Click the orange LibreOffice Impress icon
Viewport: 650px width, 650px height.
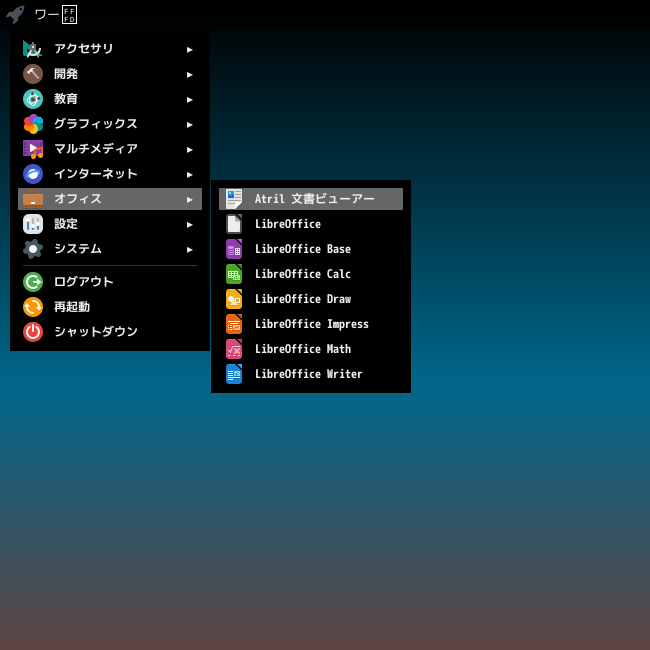coord(234,324)
